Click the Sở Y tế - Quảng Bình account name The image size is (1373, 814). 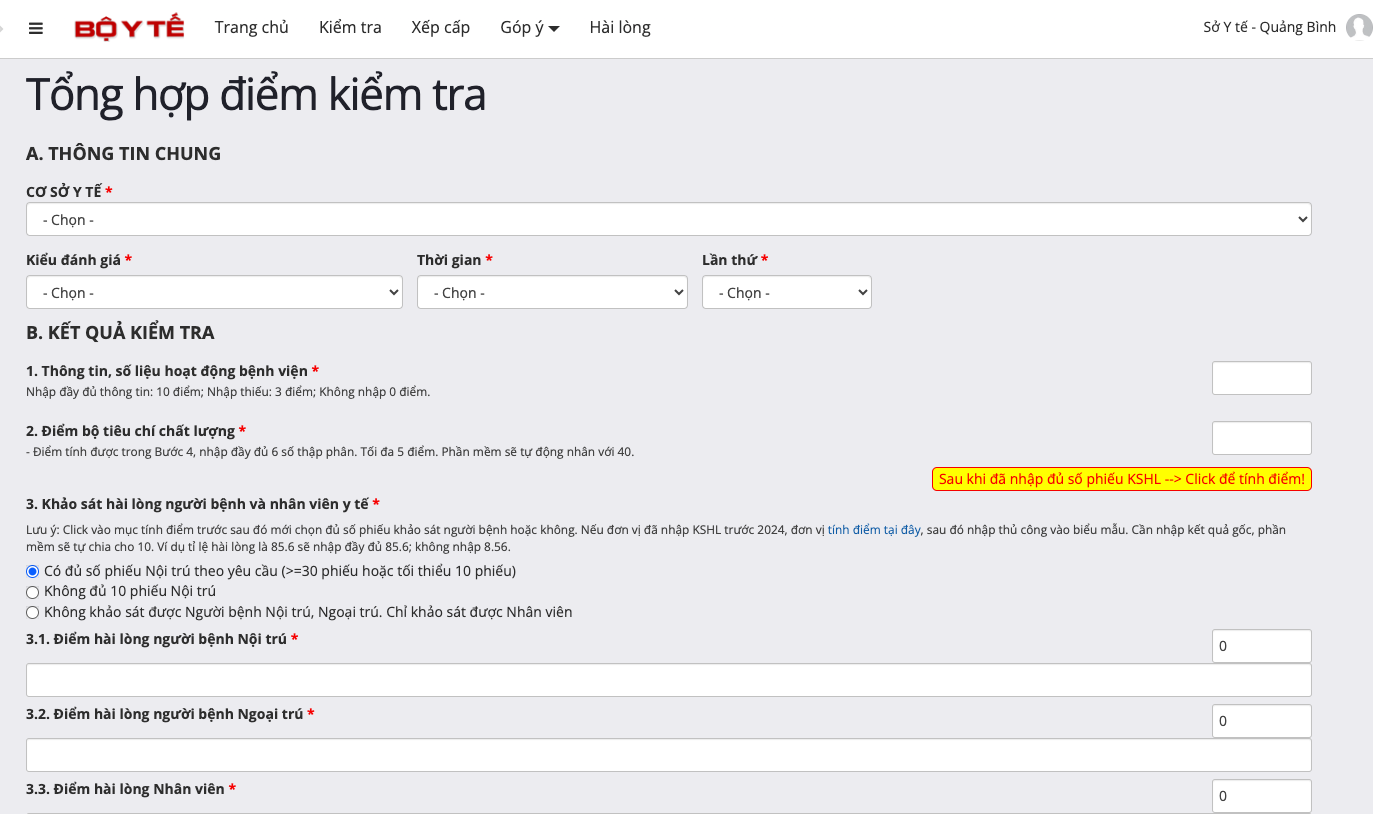[x=1269, y=28]
